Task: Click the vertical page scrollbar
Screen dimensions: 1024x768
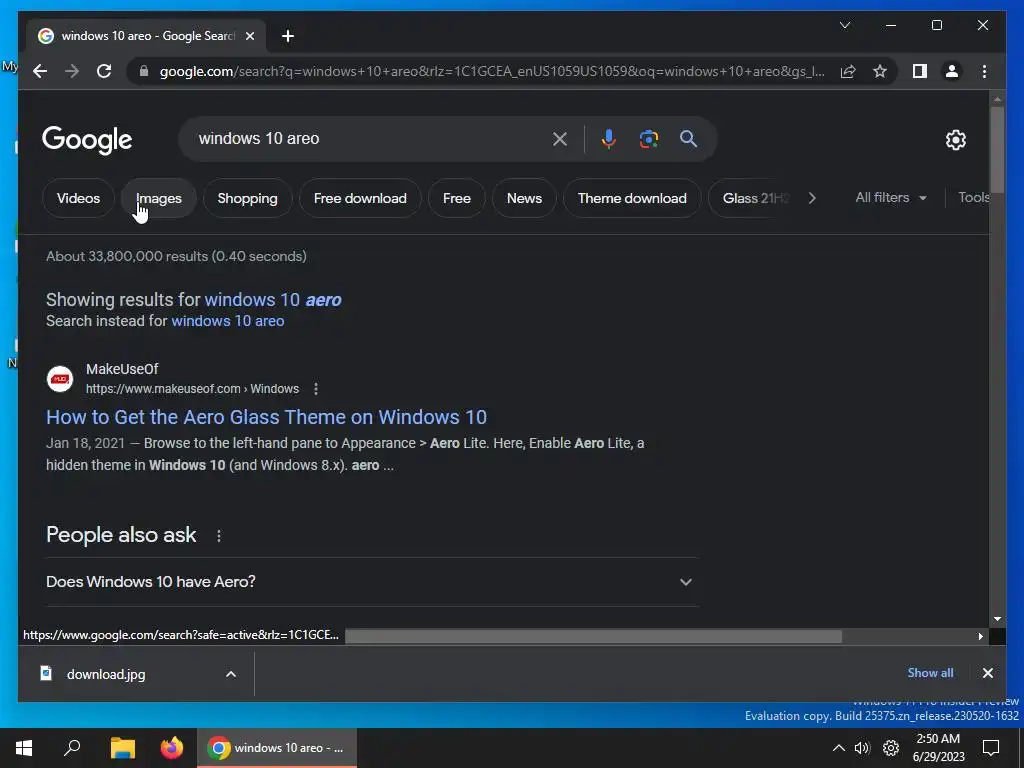Action: [x=997, y=150]
